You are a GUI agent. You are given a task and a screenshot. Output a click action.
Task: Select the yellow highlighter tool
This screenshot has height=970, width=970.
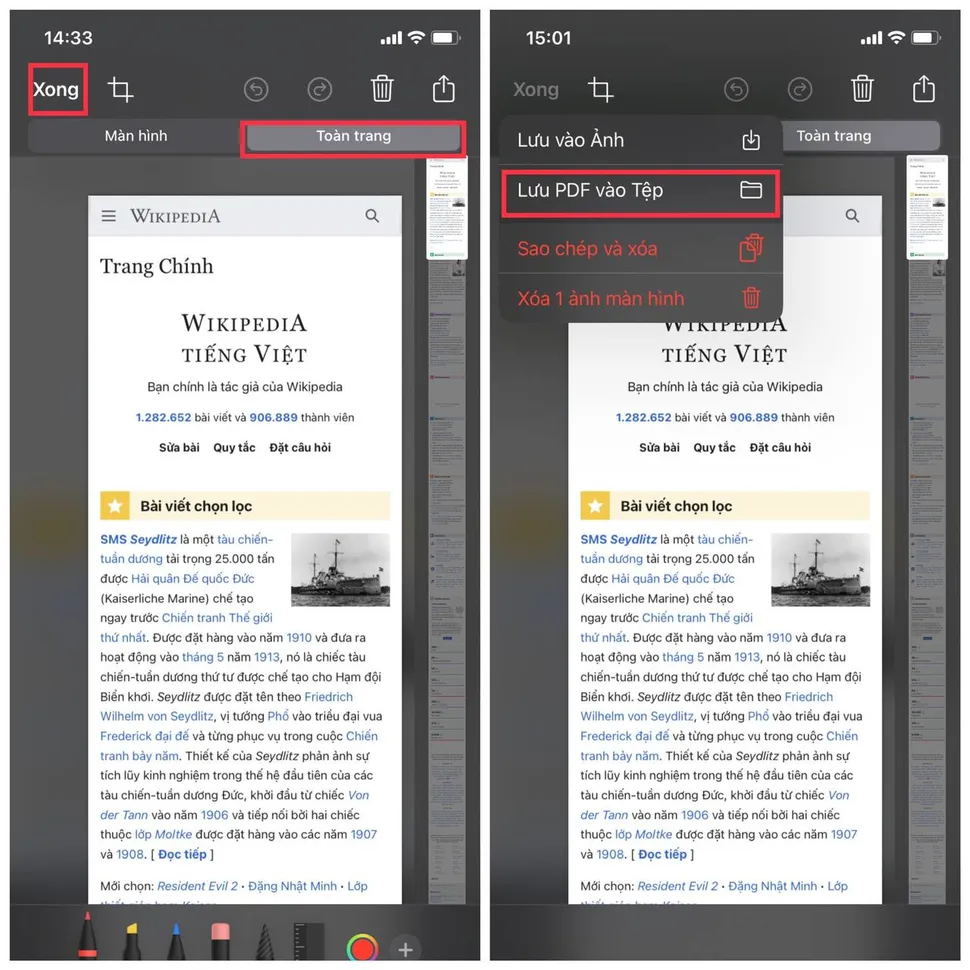click(x=132, y=940)
